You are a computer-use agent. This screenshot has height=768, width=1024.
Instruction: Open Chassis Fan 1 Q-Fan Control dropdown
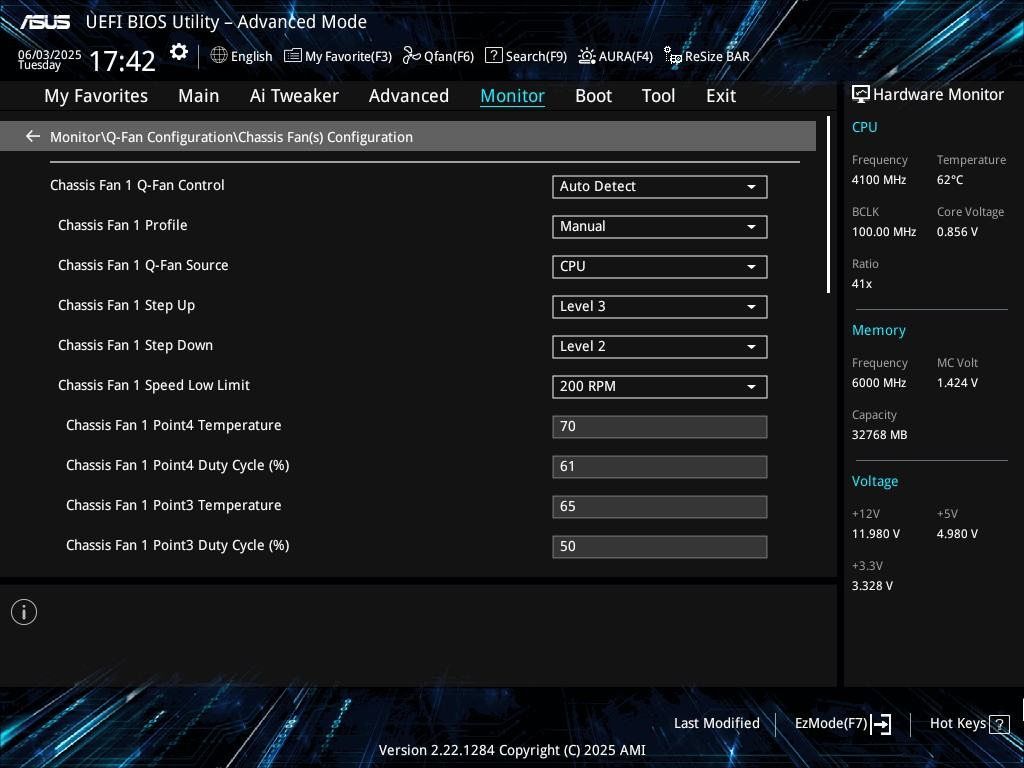coord(660,187)
